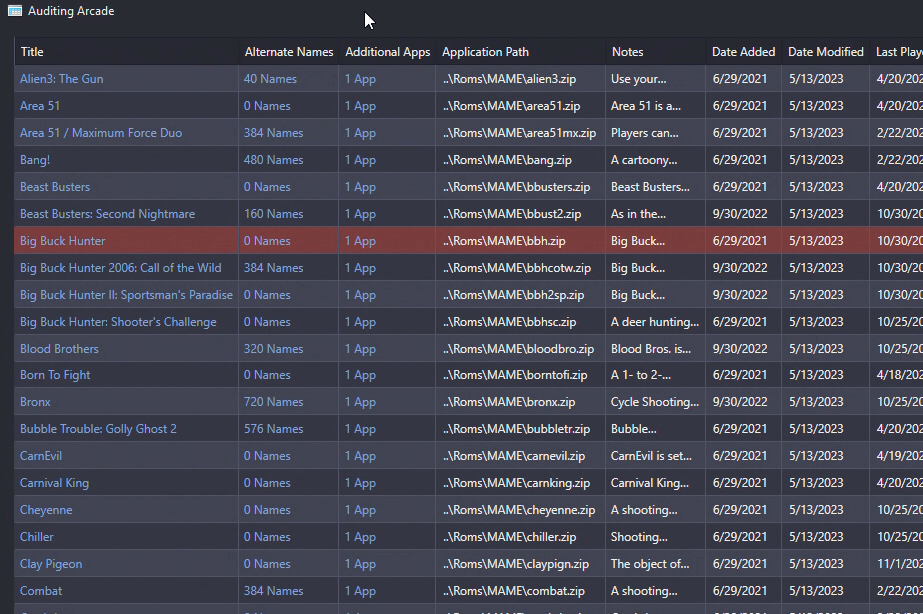Open the 480 Names cell for Bang!
Screen dimensions: 923x614
coord(274,160)
